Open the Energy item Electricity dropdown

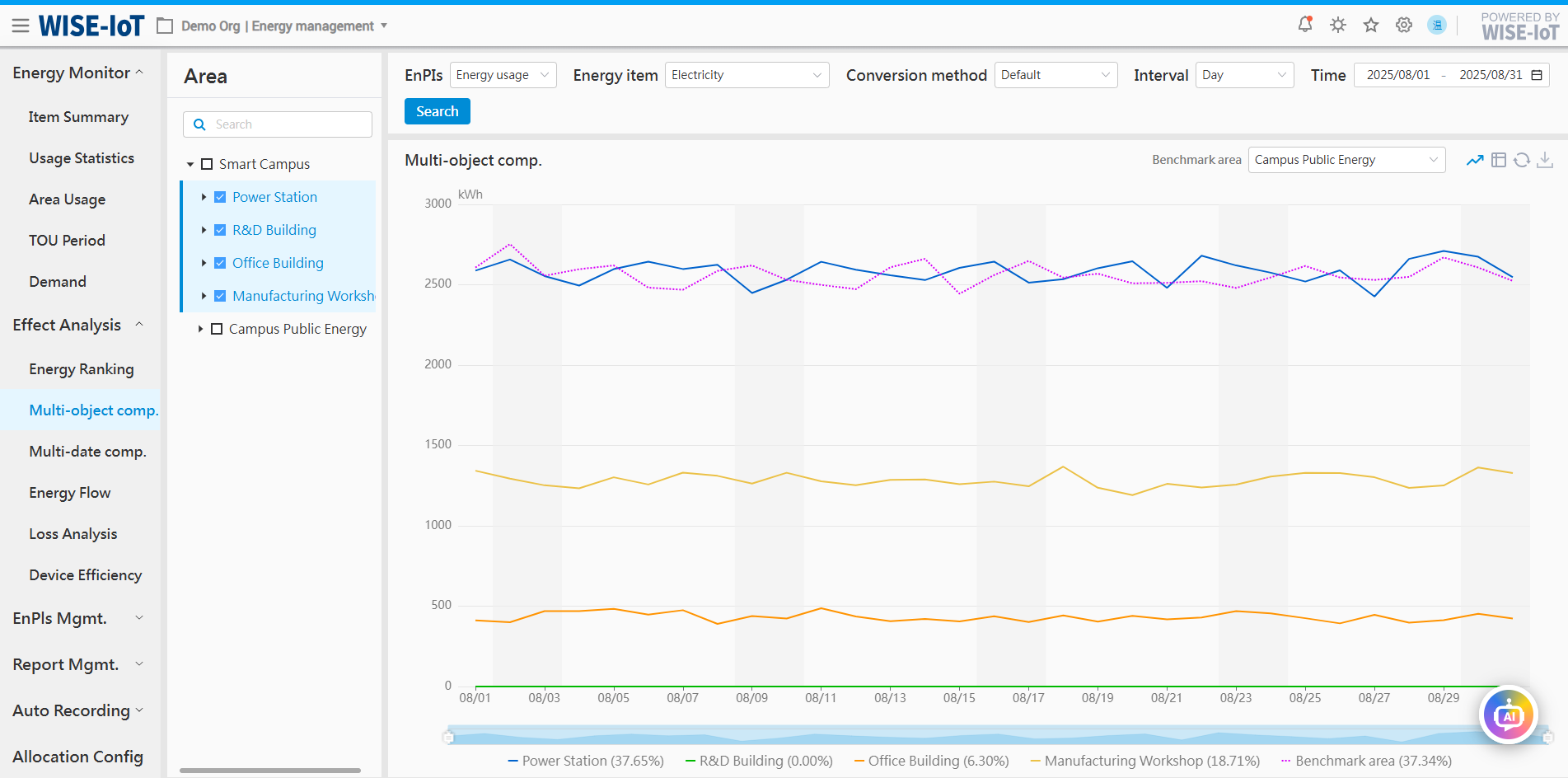pos(746,75)
